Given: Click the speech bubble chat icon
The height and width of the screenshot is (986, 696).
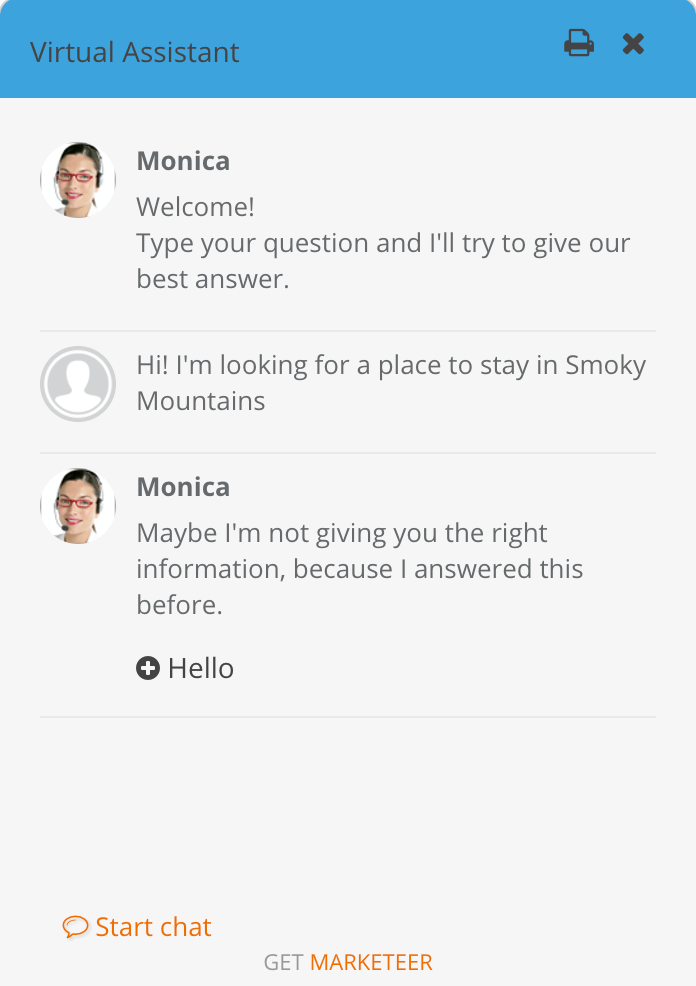Looking at the screenshot, I should 75,927.
